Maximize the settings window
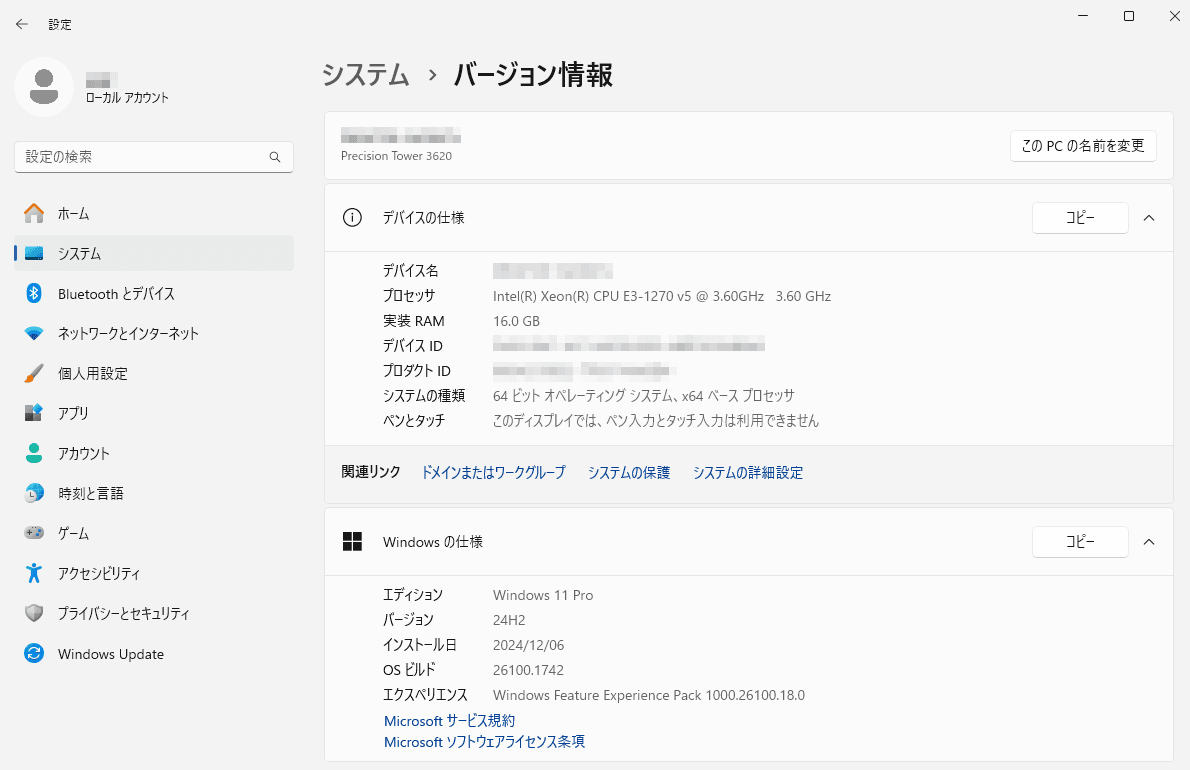Viewport: 1190px width, 770px height. [1129, 16]
